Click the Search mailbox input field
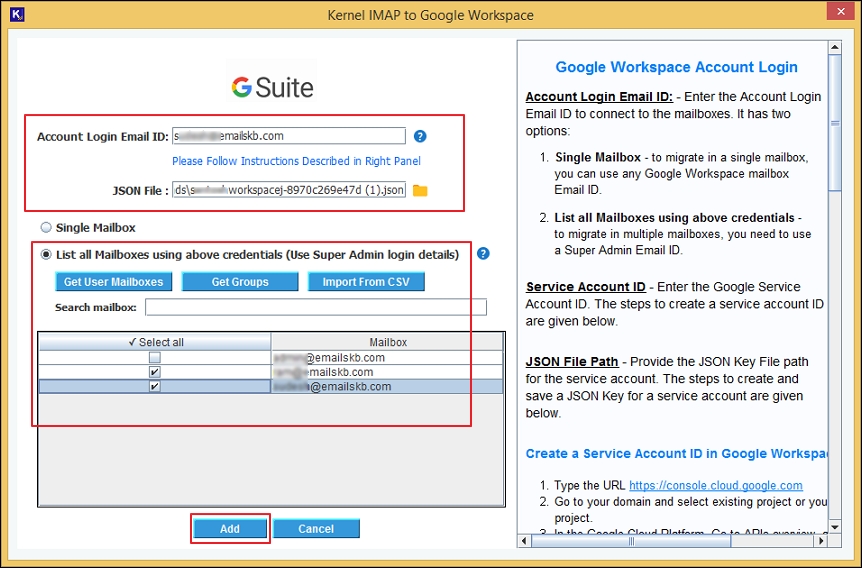 click(x=316, y=307)
